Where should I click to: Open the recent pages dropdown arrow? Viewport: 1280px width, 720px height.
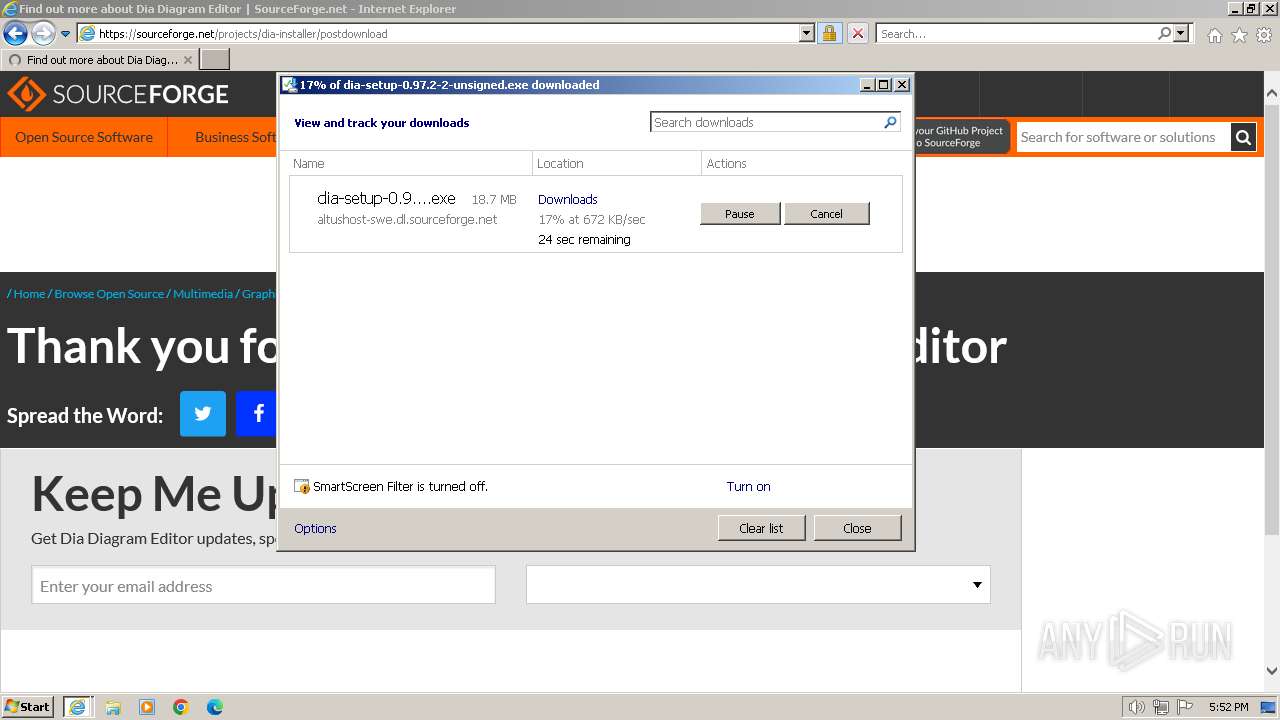click(x=66, y=34)
